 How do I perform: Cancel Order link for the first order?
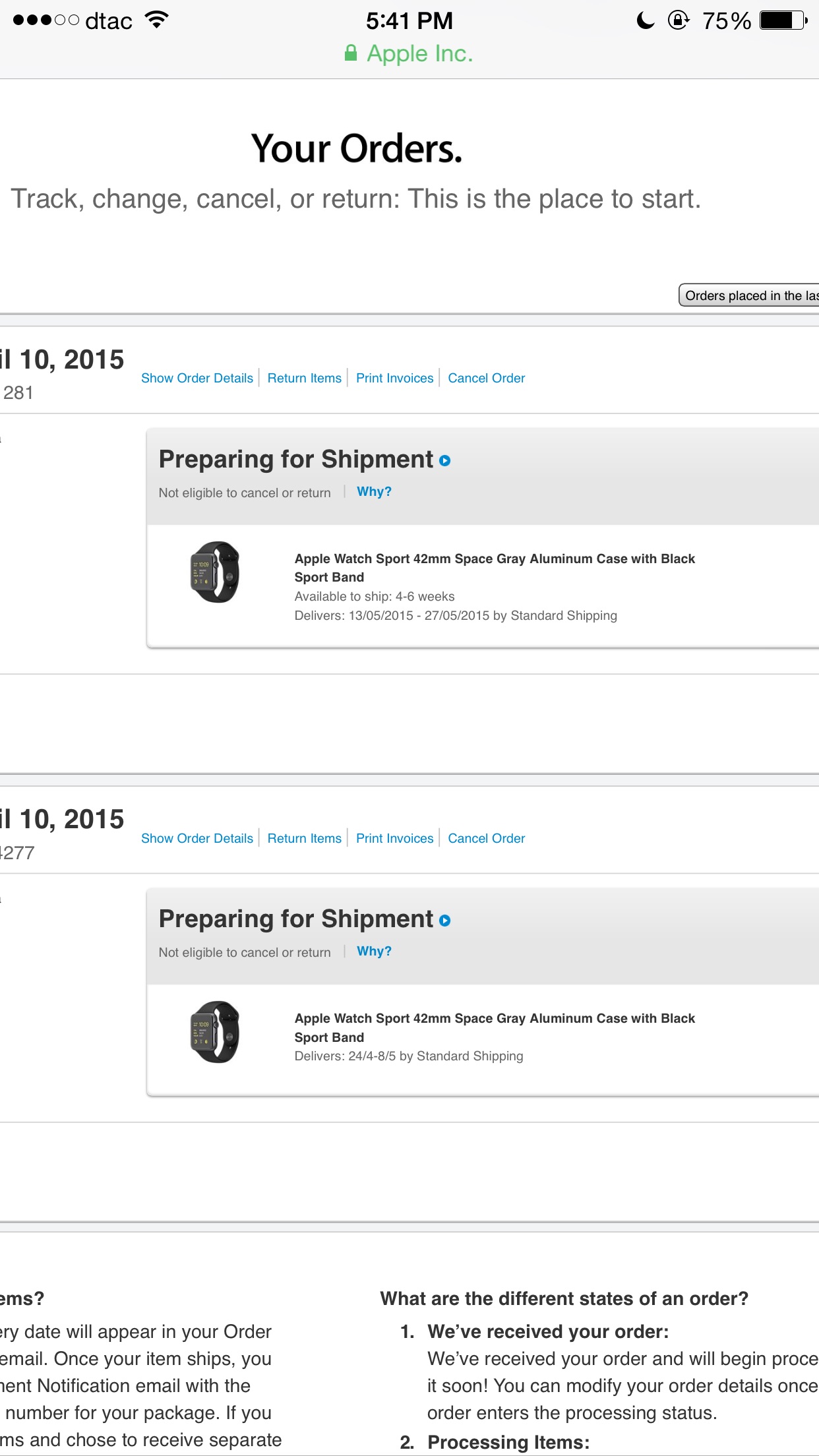pyautogui.click(x=487, y=378)
